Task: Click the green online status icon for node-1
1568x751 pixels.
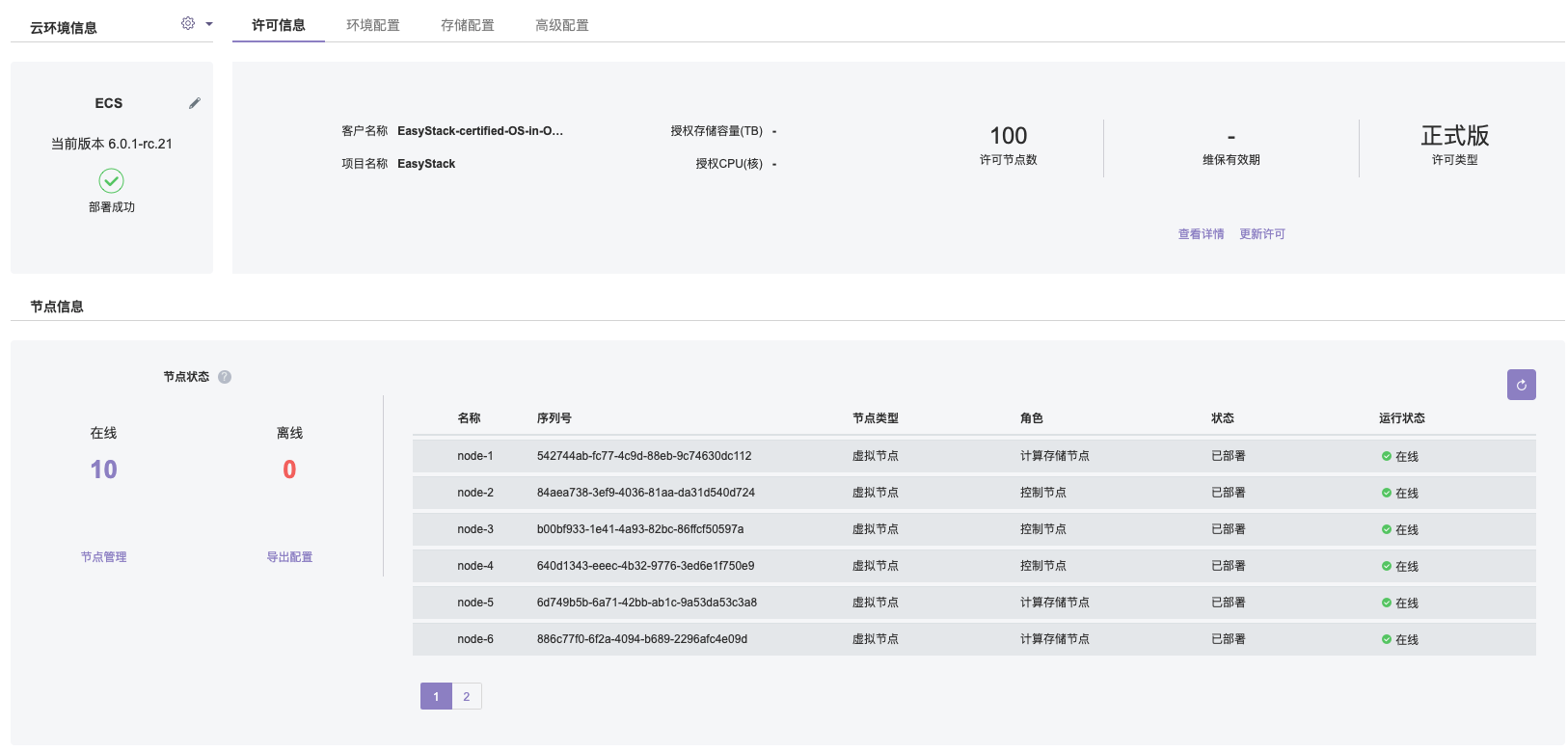Action: 1386,456
